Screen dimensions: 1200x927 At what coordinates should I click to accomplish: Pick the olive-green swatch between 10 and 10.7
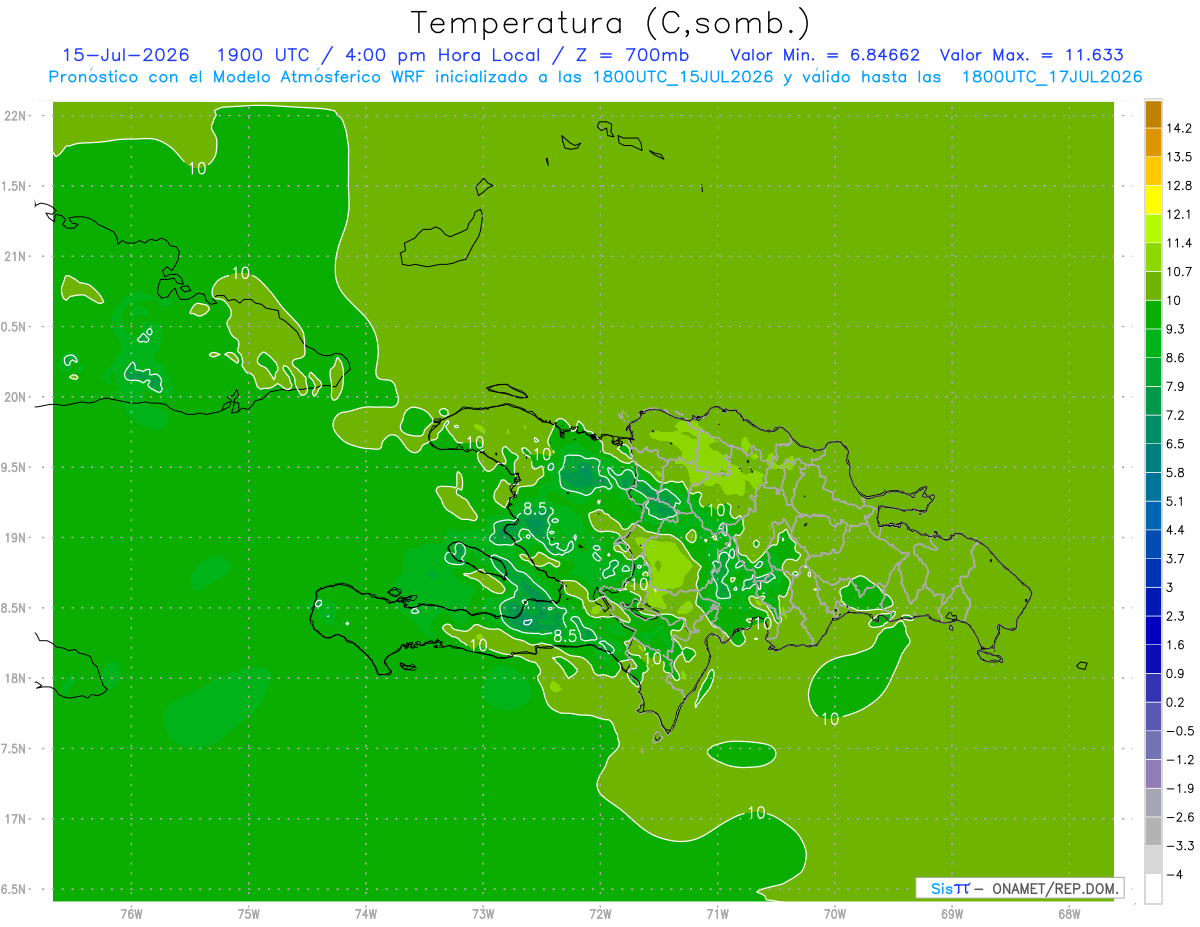[x=1153, y=286]
